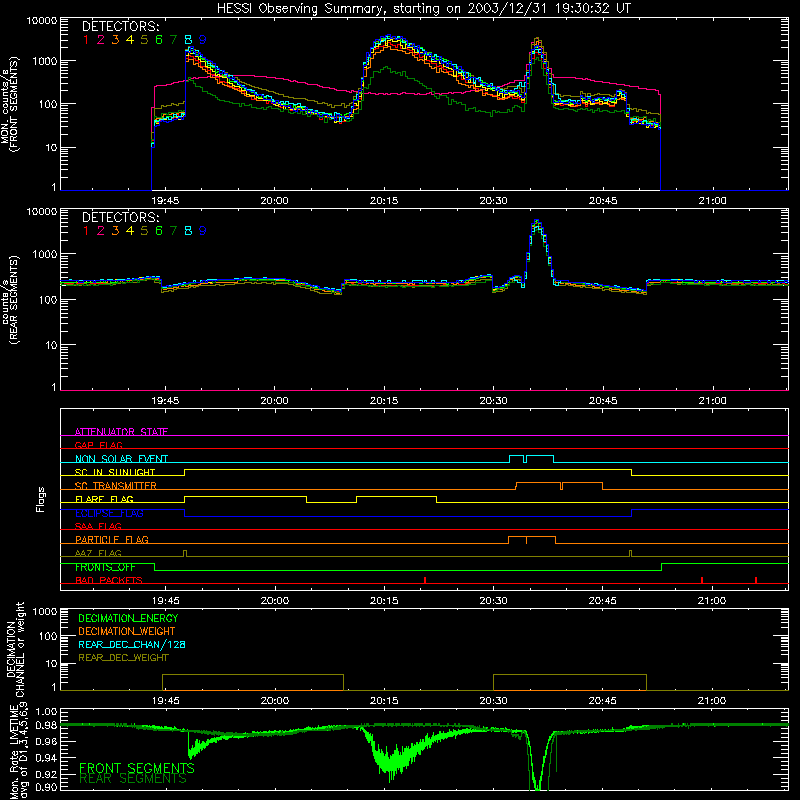The width and height of the screenshot is (800, 800).
Task: Click the FRONT SEGMENTS livetime legend label
Action: tap(137, 768)
